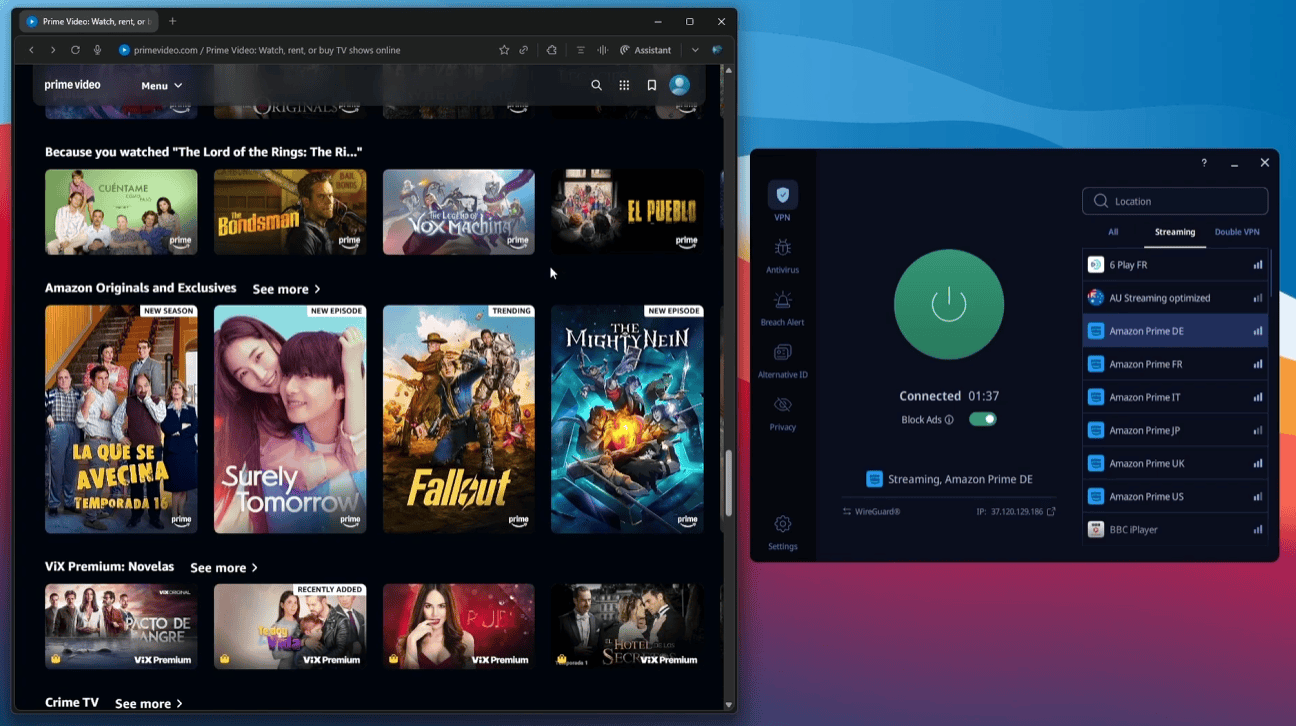This screenshot has width=1296, height=726.
Task: Expand See more for ViX Premium: Novelas
Action: click(224, 568)
